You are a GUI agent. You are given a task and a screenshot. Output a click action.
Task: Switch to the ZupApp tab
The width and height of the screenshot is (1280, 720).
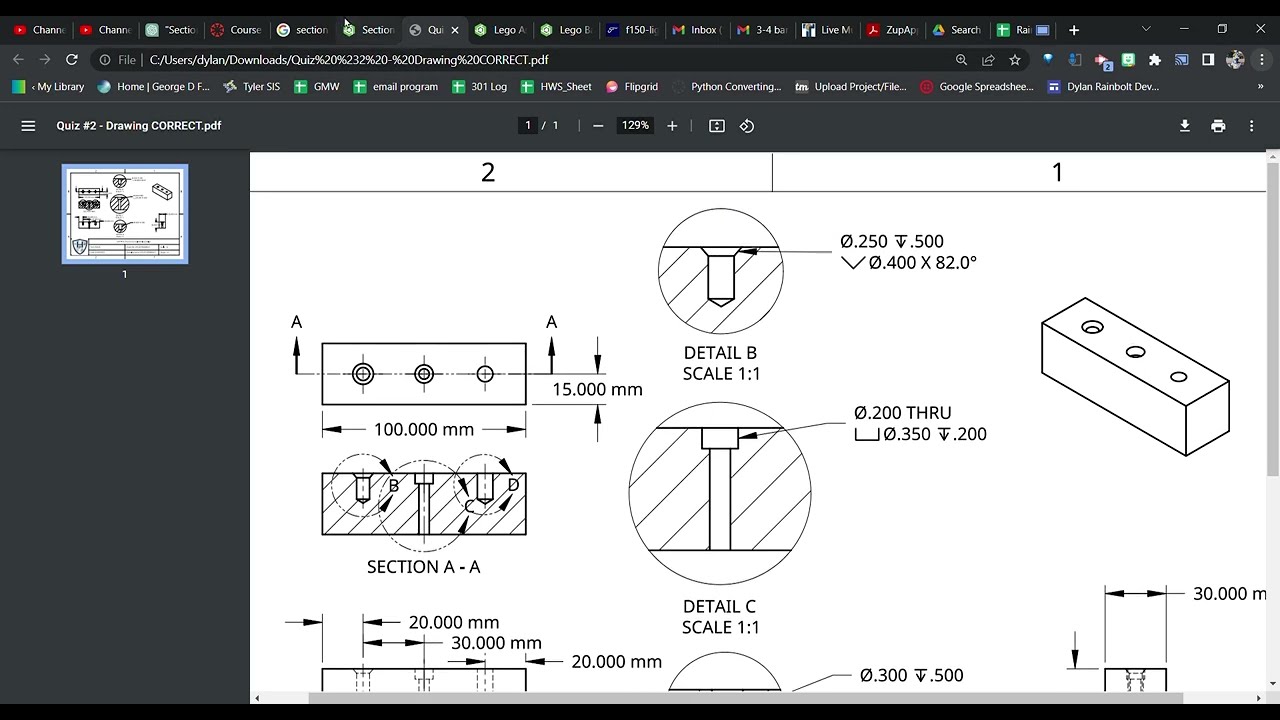892,30
